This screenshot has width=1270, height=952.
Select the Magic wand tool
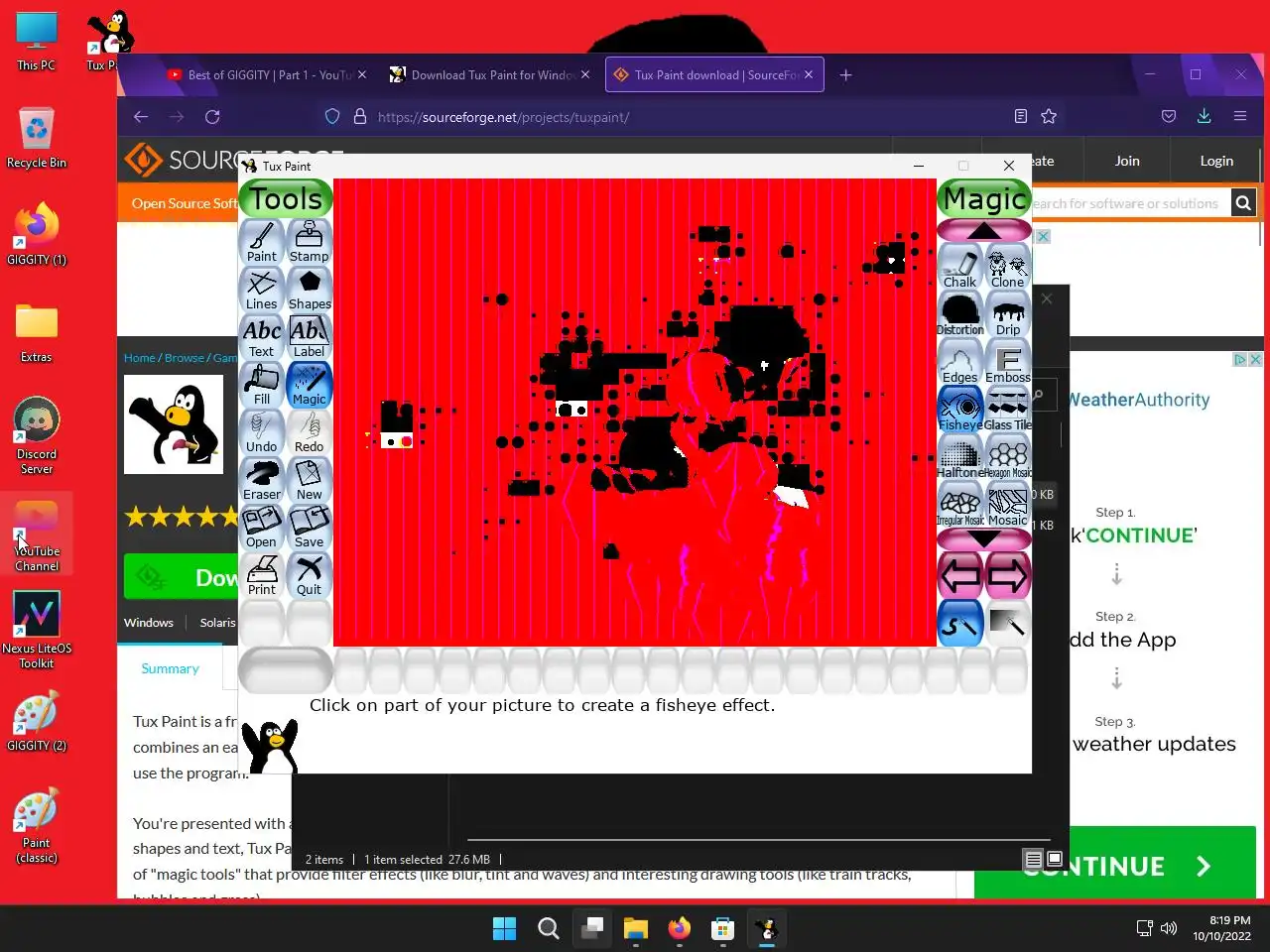(310, 385)
